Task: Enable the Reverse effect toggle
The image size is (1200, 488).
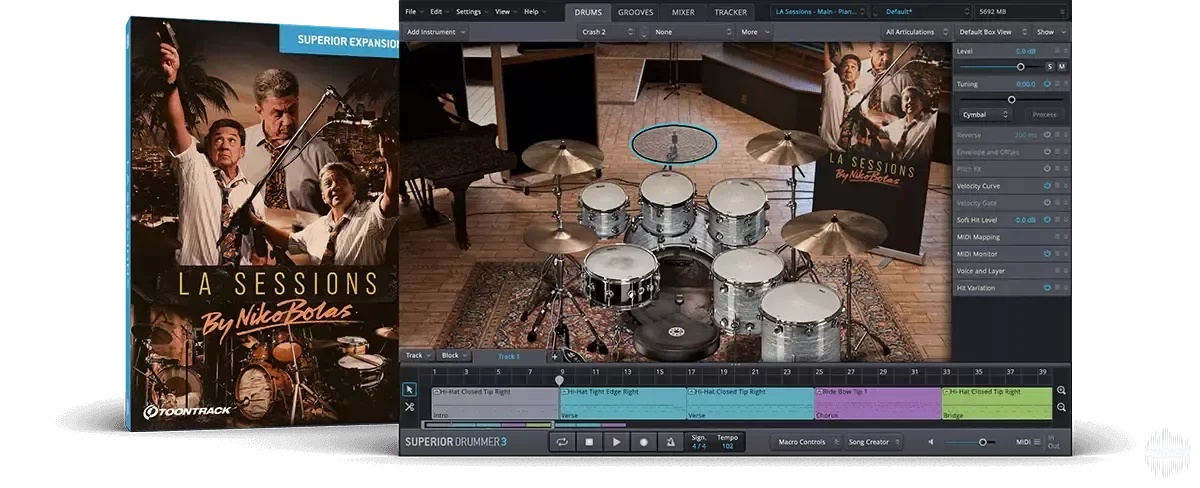Action: click(1048, 134)
